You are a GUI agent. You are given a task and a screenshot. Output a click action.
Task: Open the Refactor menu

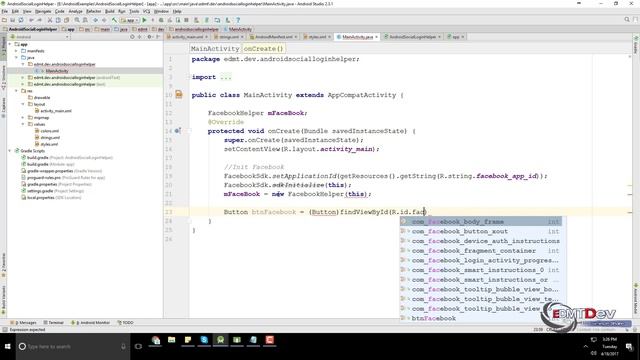click(93, 11)
